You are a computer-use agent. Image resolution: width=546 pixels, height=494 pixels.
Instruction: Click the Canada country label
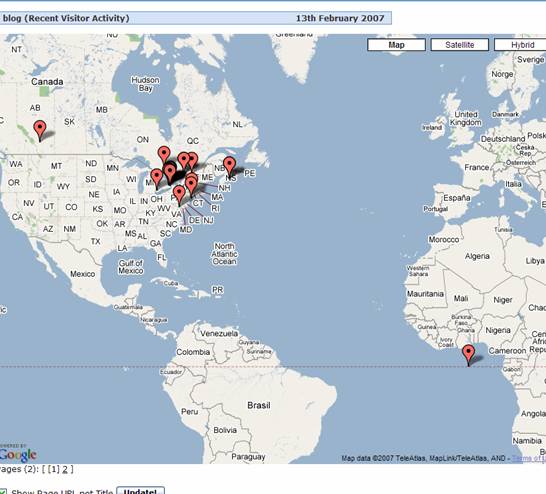pyautogui.click(x=47, y=82)
